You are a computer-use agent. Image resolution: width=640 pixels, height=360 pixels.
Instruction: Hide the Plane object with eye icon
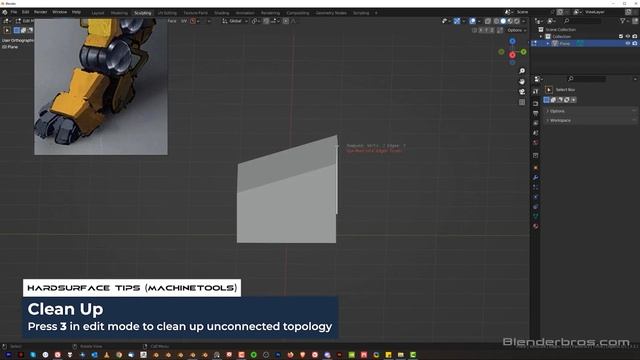[x=628, y=43]
